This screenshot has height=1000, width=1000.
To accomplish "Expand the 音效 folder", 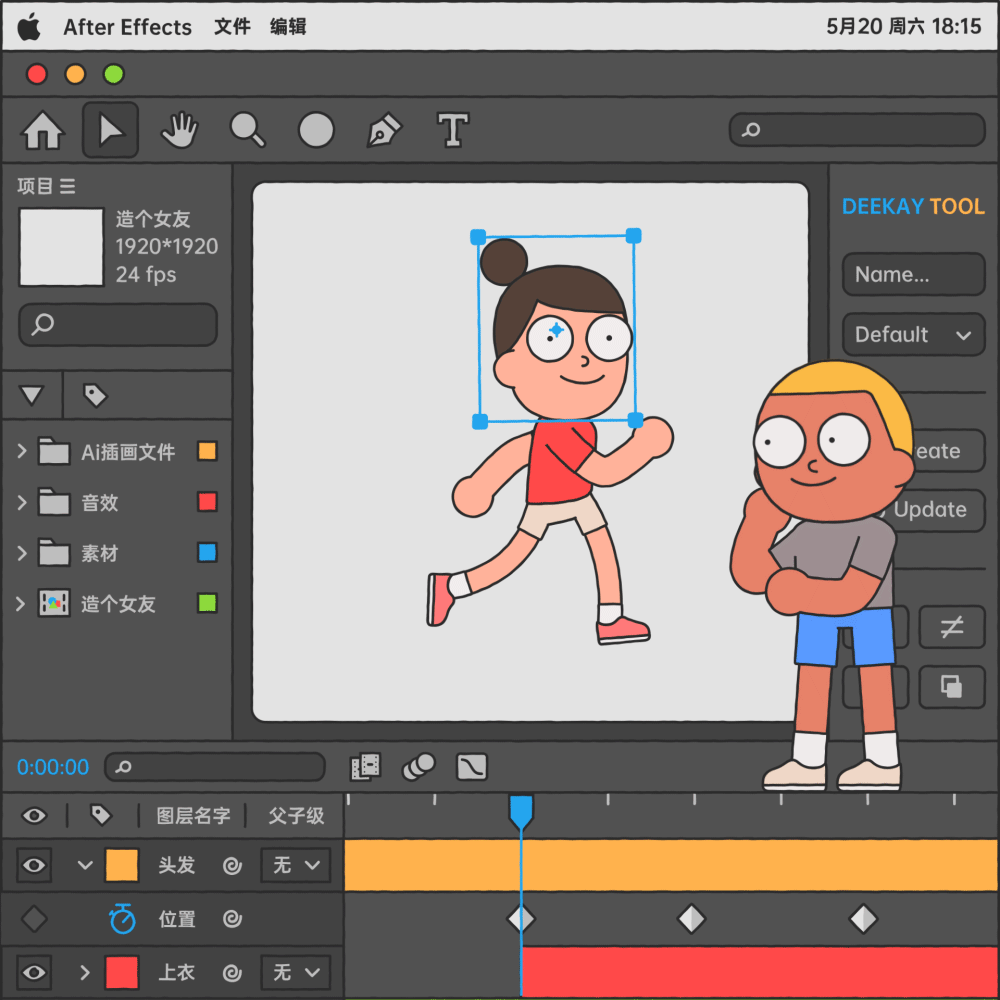I will click(22, 502).
